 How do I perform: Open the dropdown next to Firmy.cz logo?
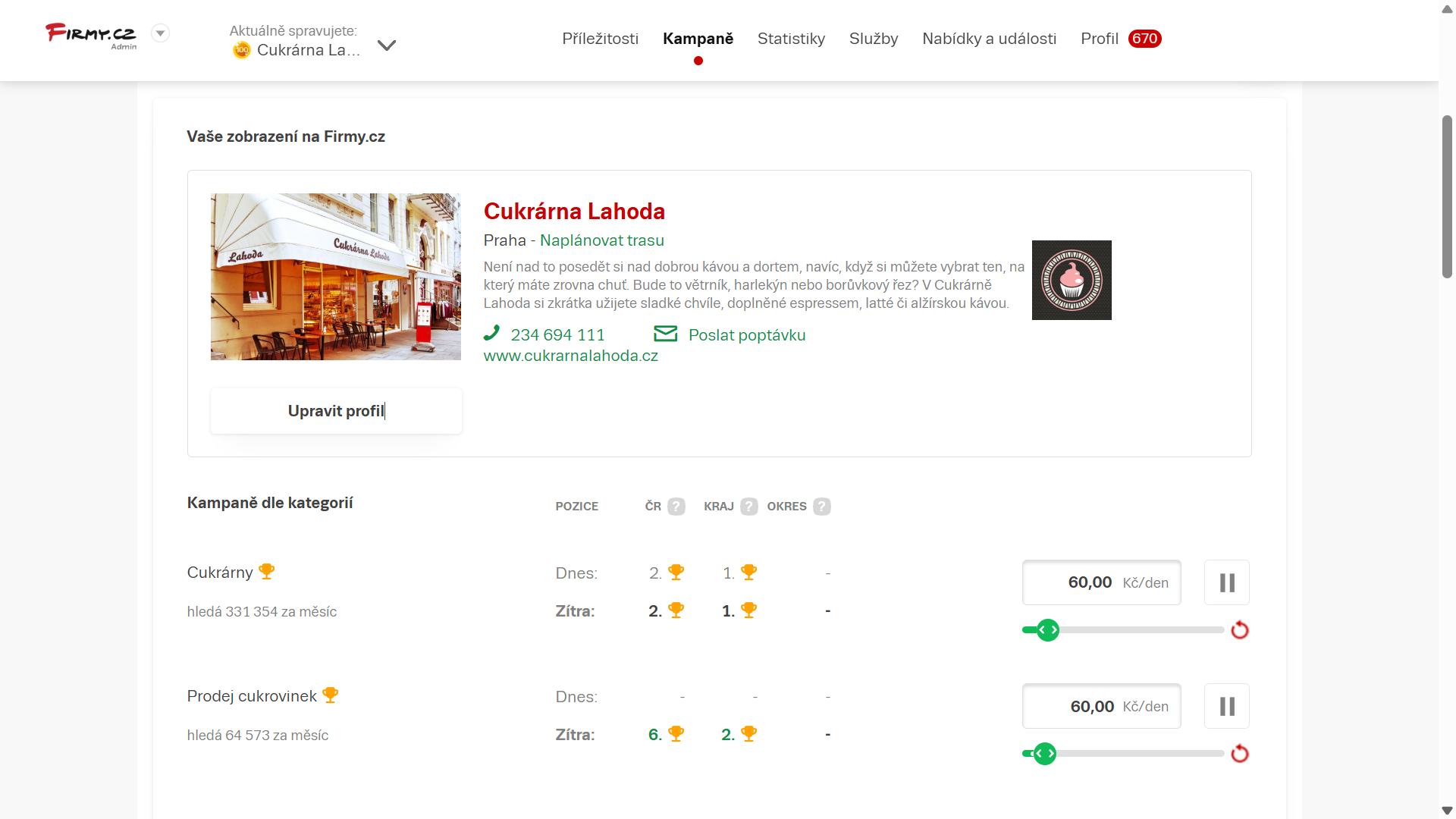pos(160,33)
